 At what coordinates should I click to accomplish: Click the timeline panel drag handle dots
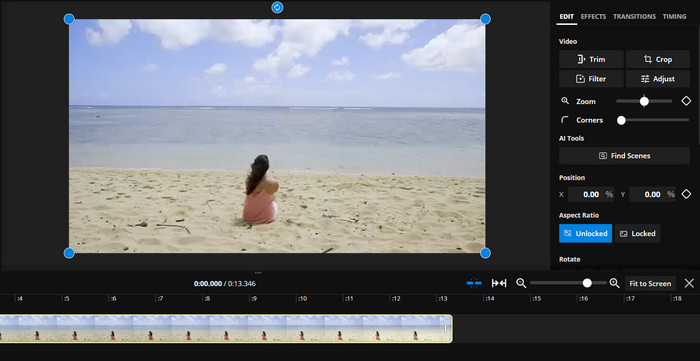pyautogui.click(x=258, y=272)
